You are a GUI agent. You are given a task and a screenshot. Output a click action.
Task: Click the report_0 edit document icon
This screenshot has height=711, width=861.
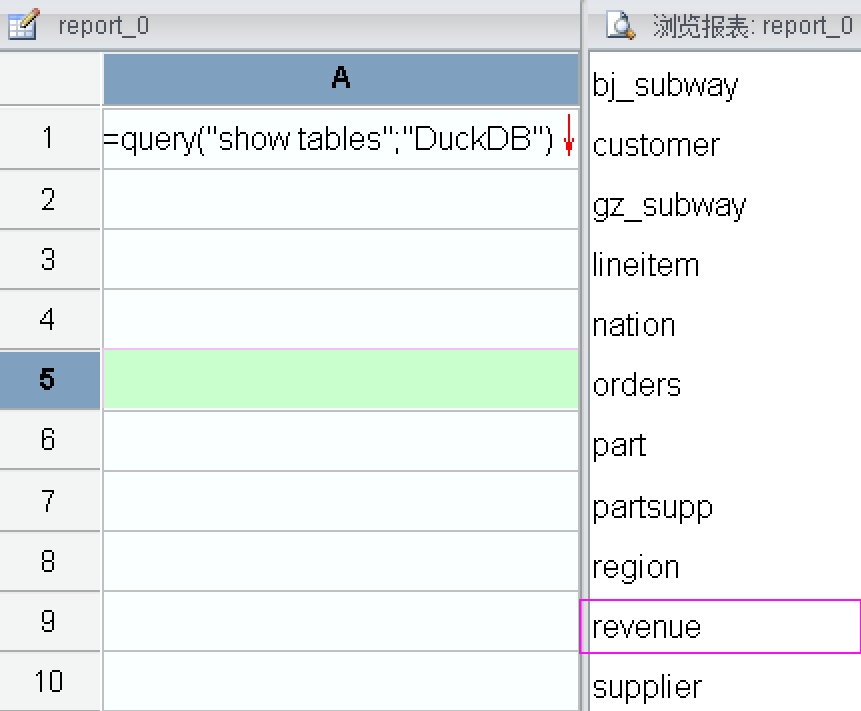[22, 25]
